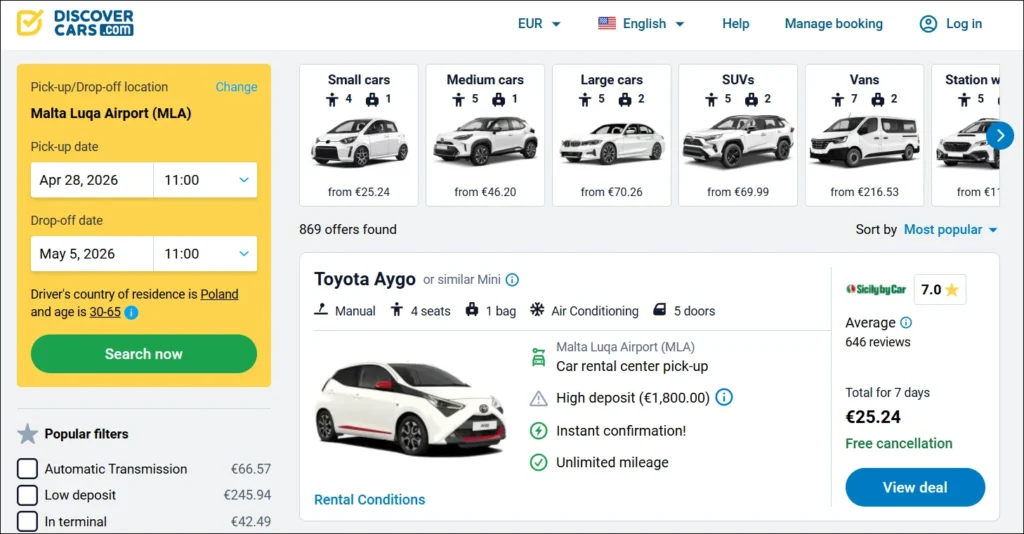The width and height of the screenshot is (1024, 534).
Task: Click the 4 seats person icon on Toyota Aygo
Action: tap(396, 309)
